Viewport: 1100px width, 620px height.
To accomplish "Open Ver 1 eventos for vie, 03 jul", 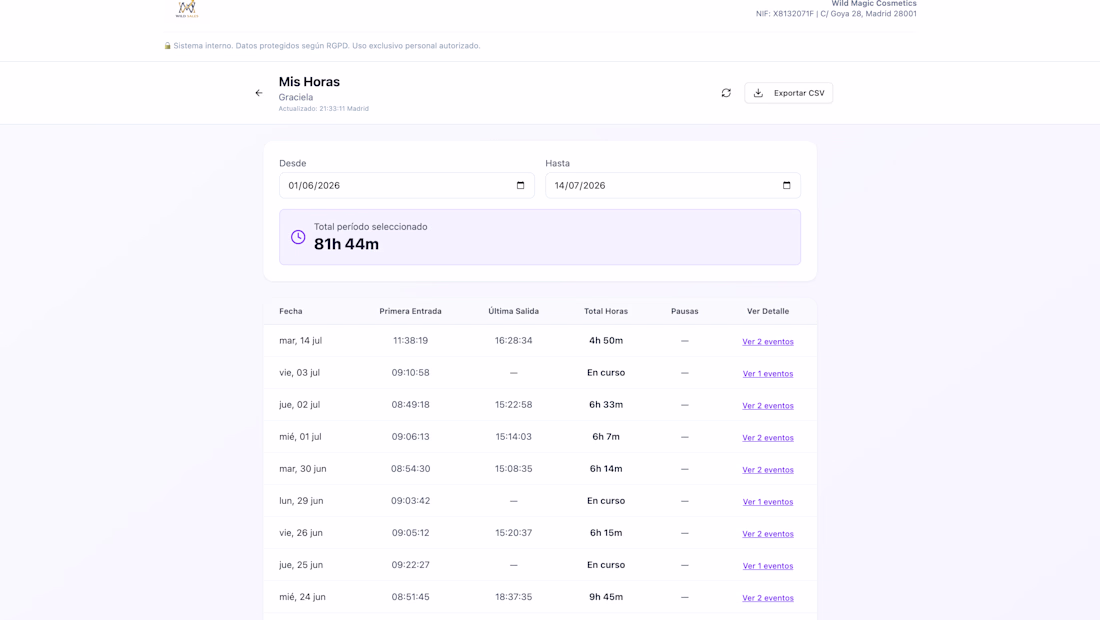I will coord(767,373).
